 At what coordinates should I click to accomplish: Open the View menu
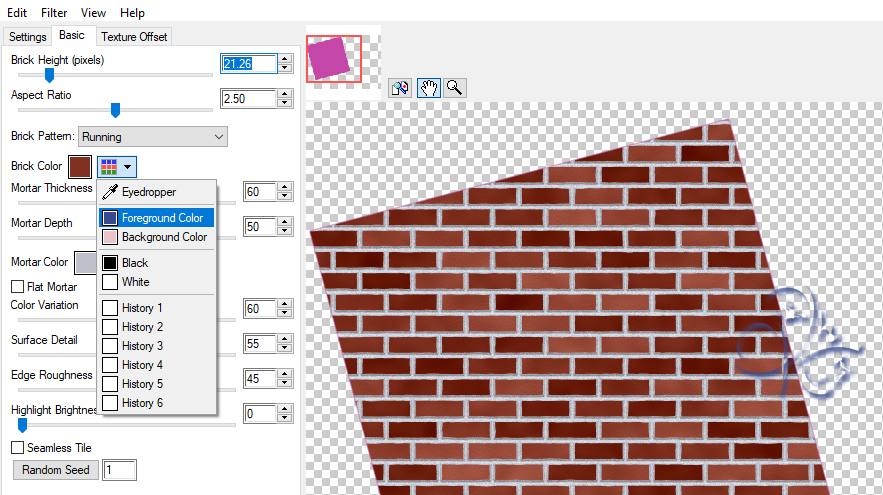(93, 12)
